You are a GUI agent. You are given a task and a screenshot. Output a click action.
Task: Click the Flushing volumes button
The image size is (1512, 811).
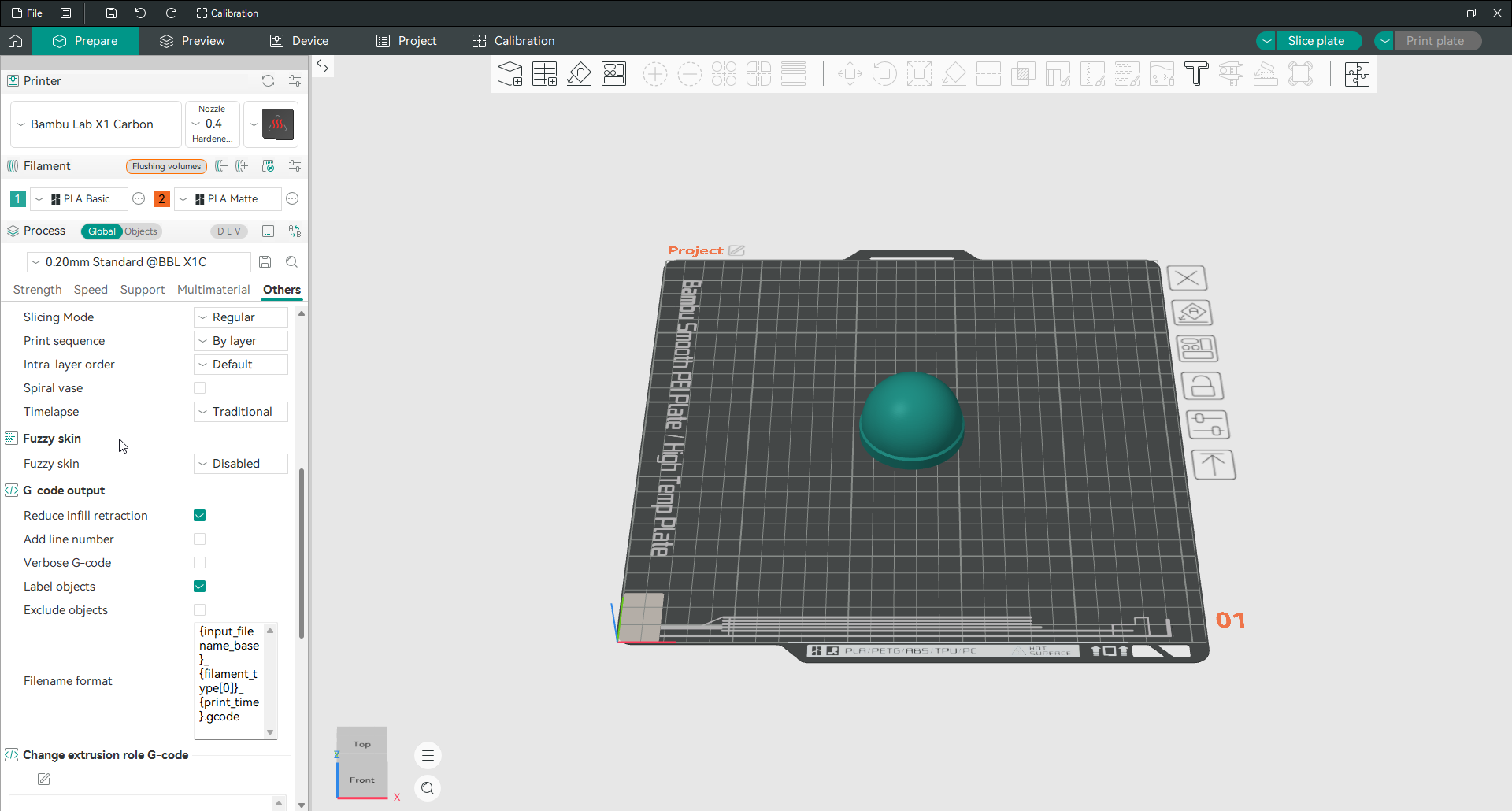[166, 166]
